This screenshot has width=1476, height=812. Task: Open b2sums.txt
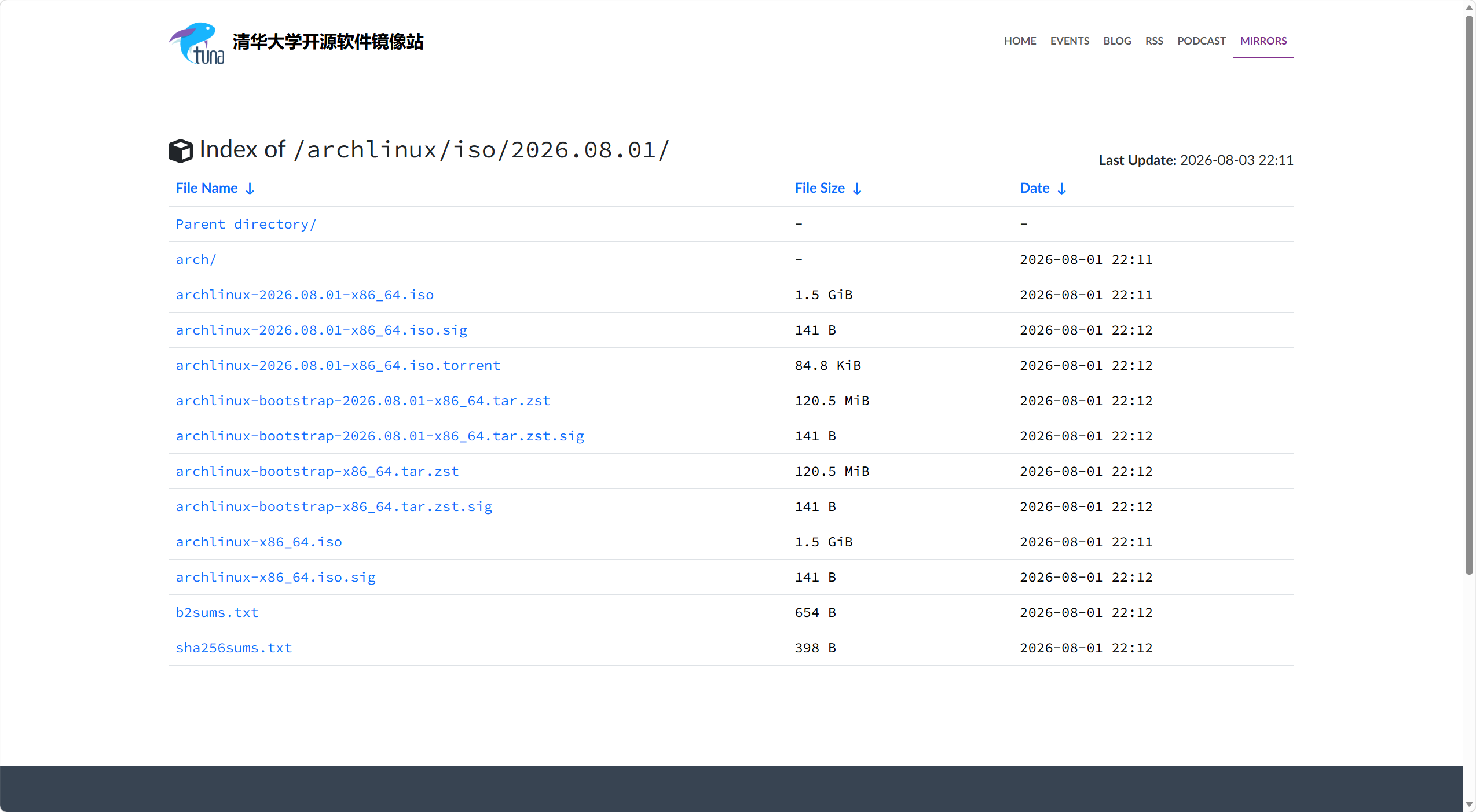(217, 612)
